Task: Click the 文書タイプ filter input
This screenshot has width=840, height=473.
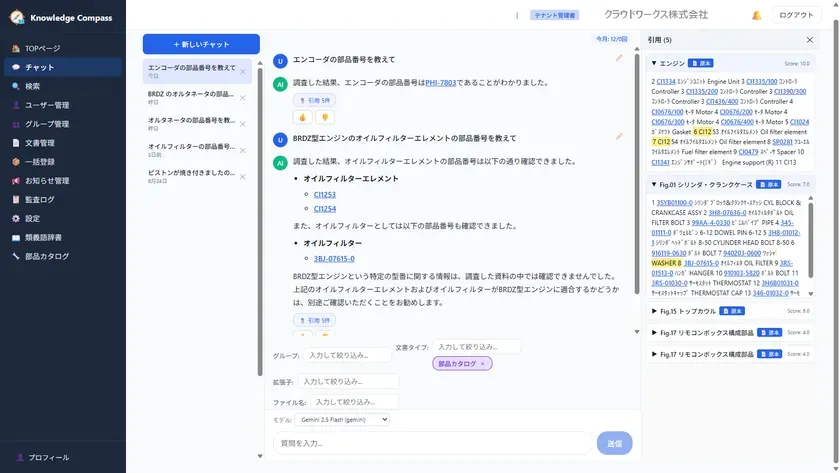Action: click(x=476, y=347)
